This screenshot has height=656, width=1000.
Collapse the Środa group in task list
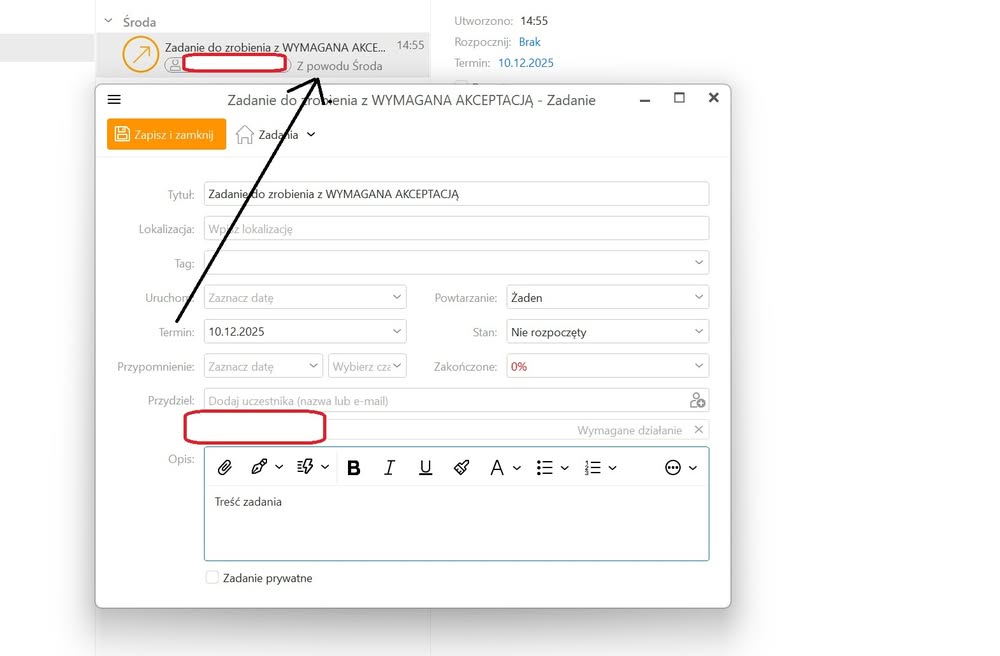click(x=108, y=22)
